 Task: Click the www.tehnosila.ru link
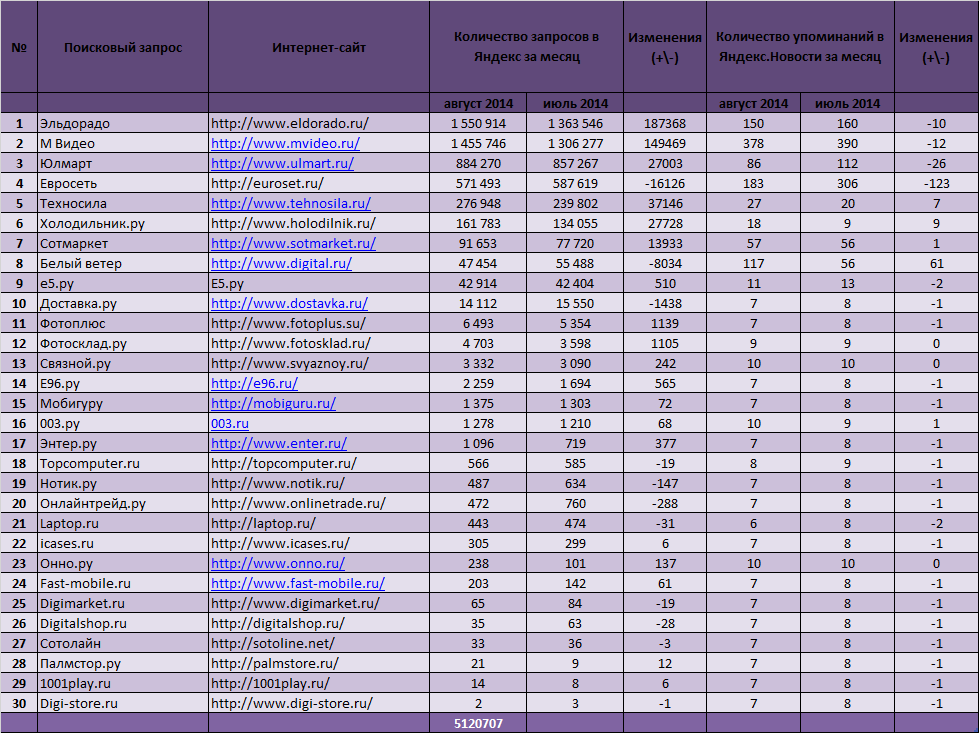(290, 204)
